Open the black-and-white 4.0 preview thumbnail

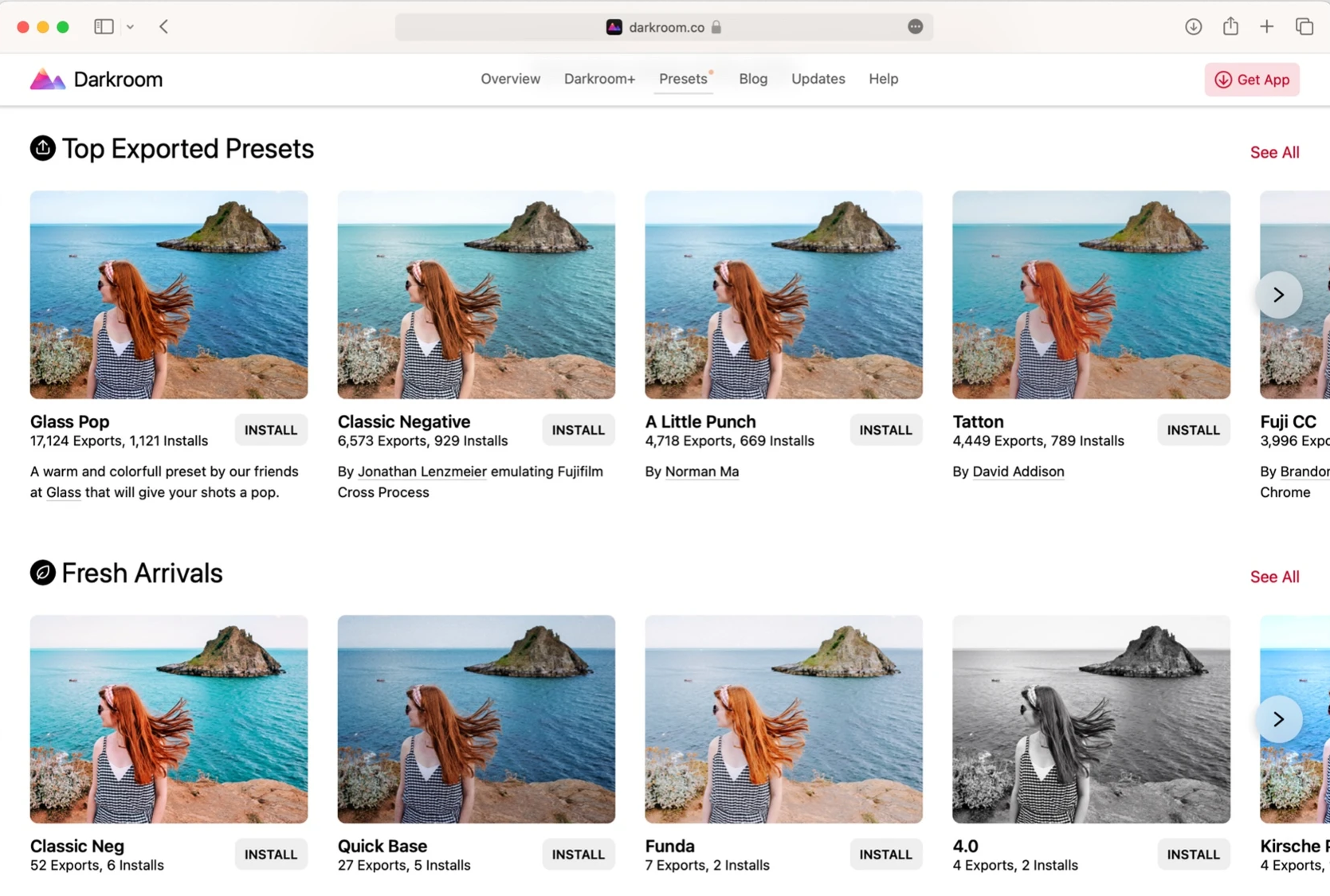(x=1092, y=719)
